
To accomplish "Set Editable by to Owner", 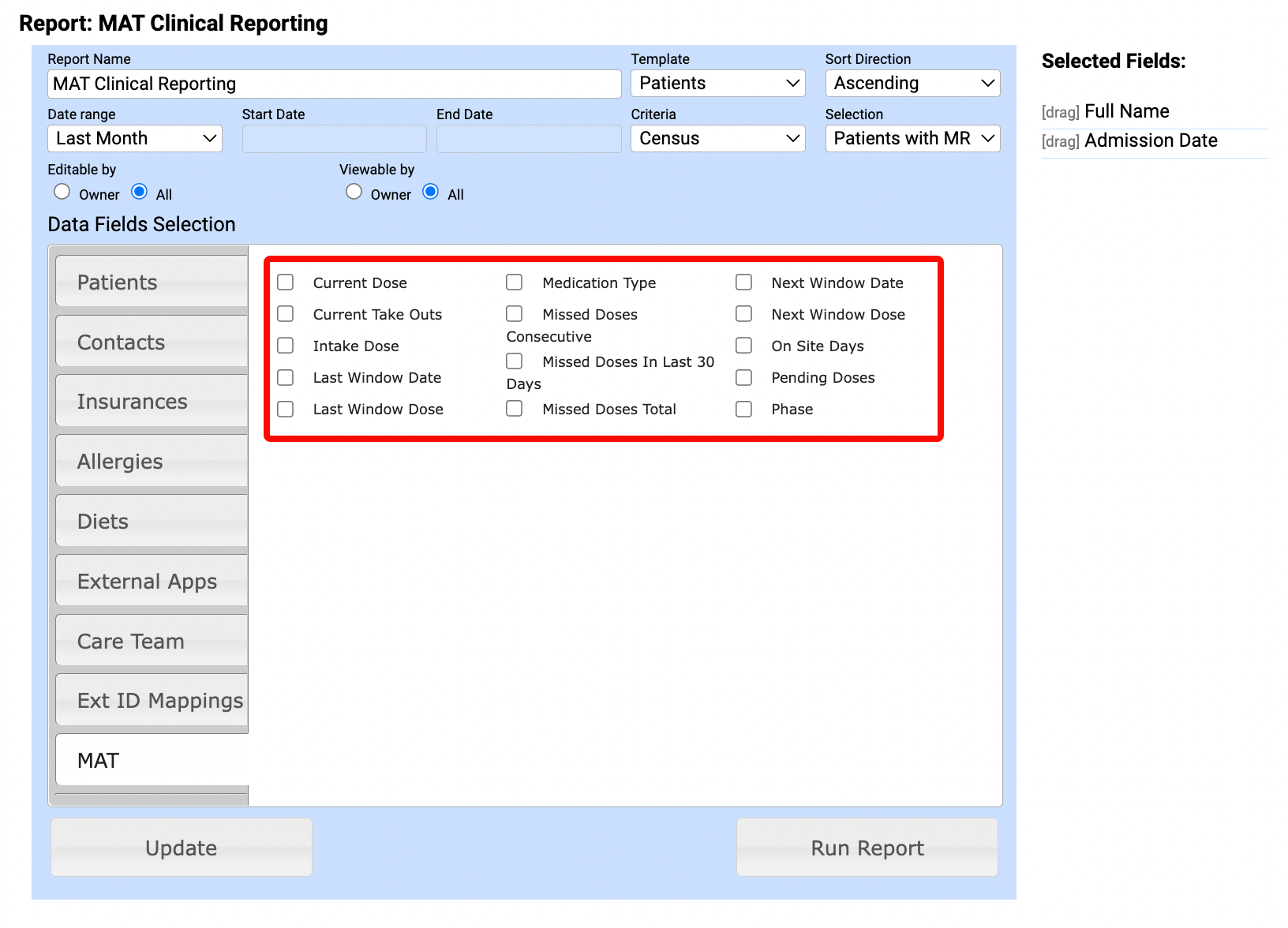I will click(62, 192).
